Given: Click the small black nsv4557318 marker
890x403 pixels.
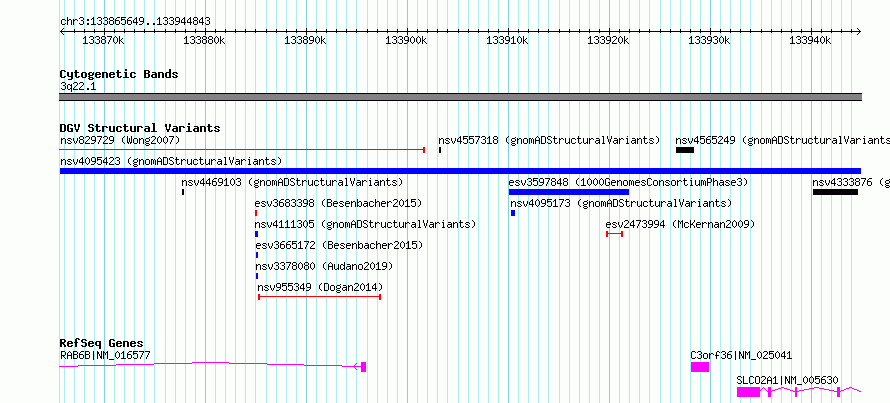Looking at the screenshot, I should click(440, 150).
